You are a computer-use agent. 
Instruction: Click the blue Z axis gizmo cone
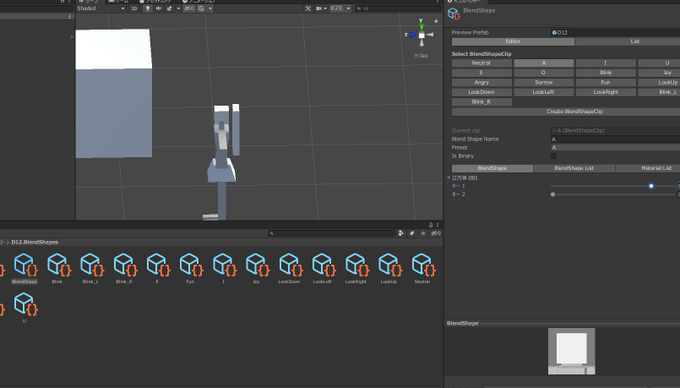[413, 35]
